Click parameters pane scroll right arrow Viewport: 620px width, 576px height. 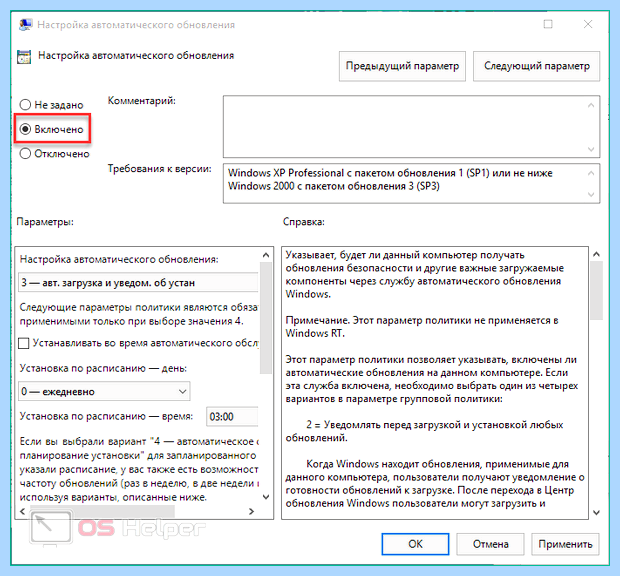pyautogui.click(x=251, y=511)
